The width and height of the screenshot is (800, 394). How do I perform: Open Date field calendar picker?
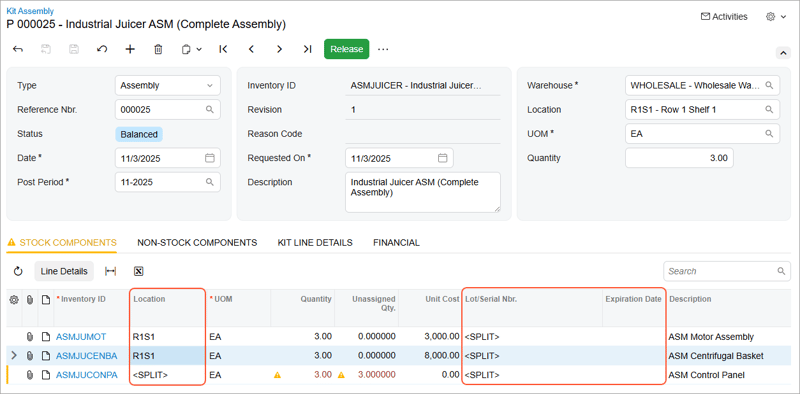[210, 158]
